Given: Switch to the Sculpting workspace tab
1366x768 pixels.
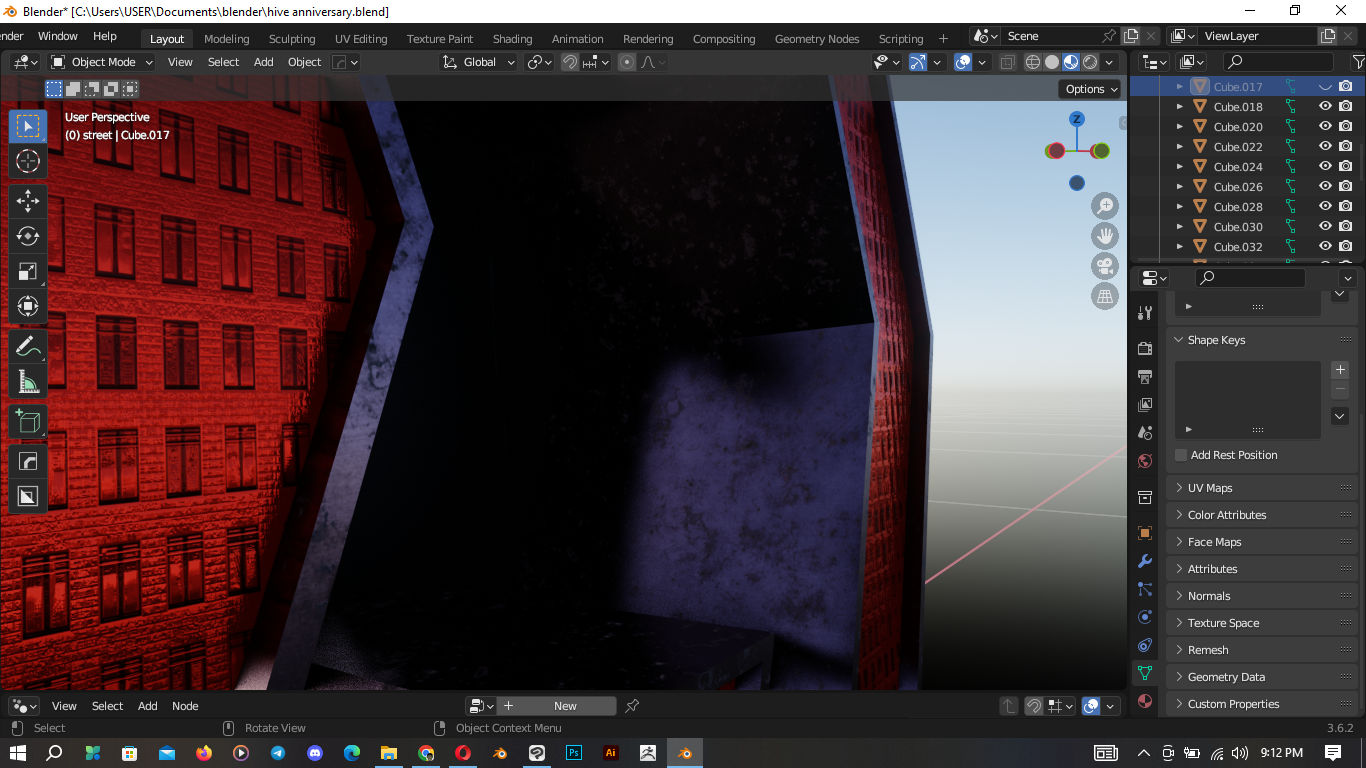Looking at the screenshot, I should (x=292, y=39).
